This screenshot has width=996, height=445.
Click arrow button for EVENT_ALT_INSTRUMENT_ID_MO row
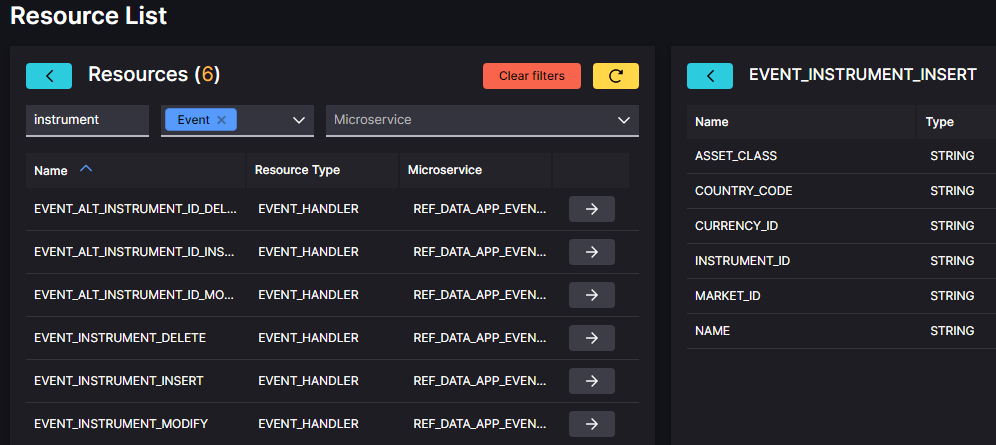click(591, 295)
